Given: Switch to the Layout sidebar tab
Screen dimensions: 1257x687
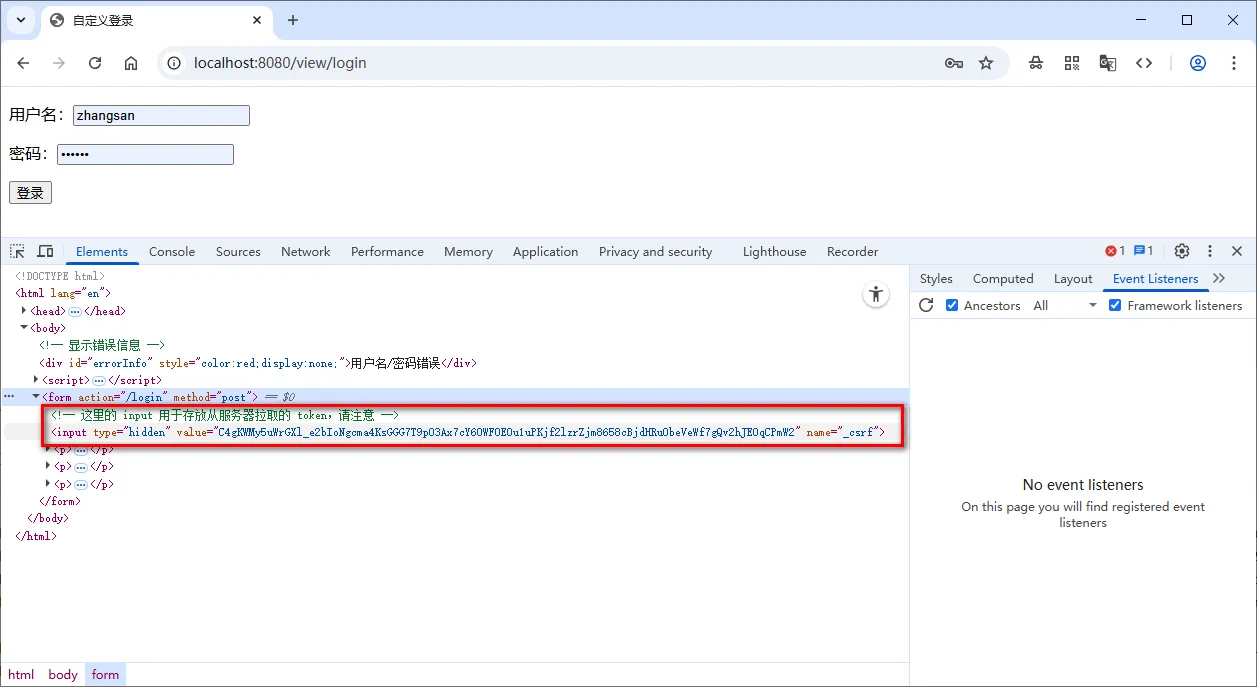Looking at the screenshot, I should 1073,278.
